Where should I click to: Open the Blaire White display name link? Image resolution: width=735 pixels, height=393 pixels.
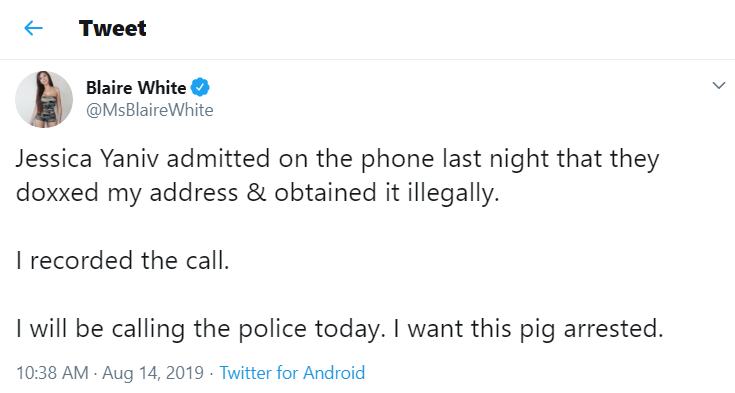click(136, 88)
